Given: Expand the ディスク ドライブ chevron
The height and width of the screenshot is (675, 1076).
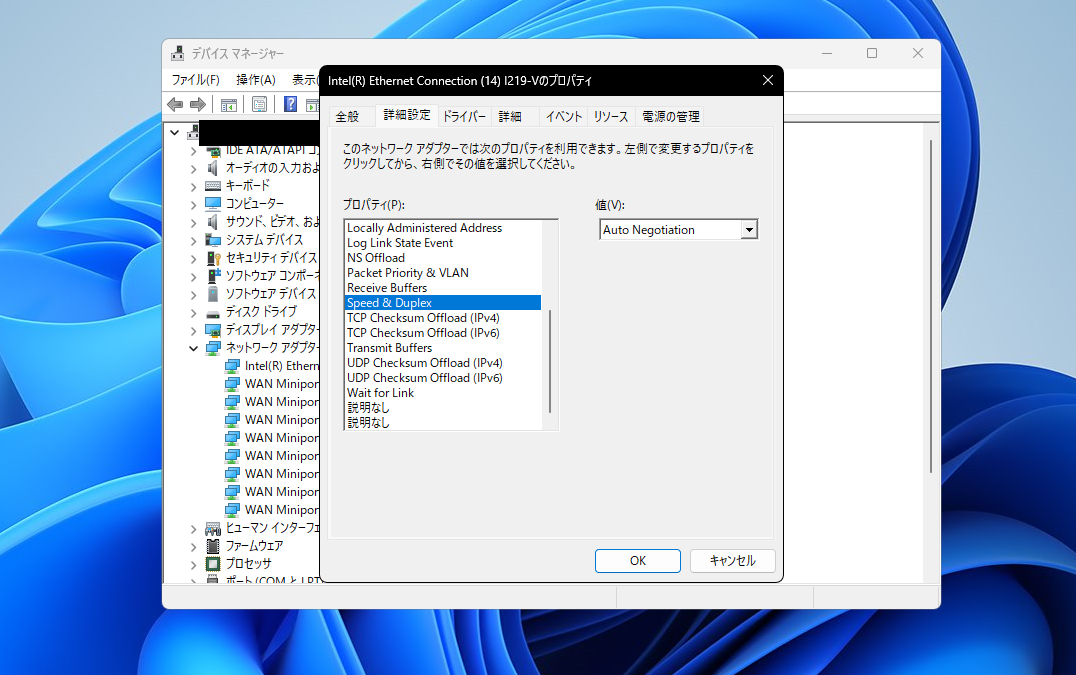Looking at the screenshot, I should tap(194, 313).
